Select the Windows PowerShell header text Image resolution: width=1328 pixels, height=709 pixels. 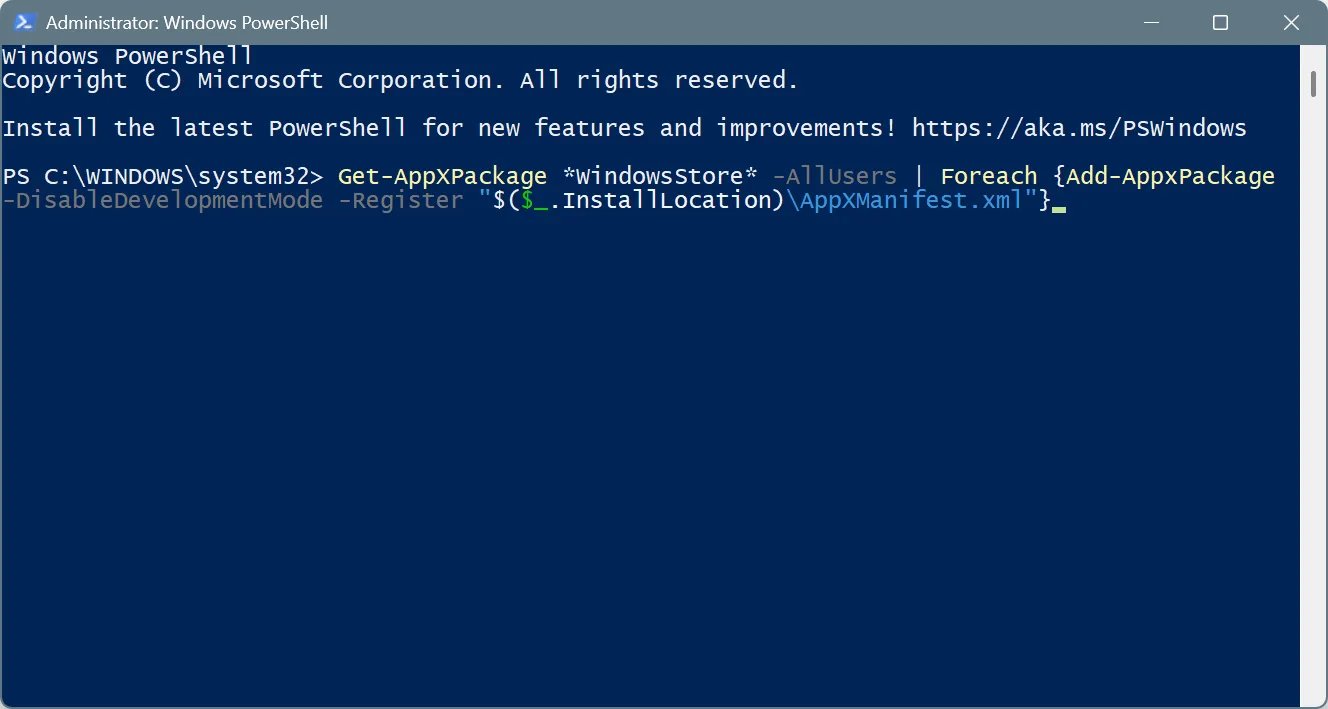click(x=125, y=55)
